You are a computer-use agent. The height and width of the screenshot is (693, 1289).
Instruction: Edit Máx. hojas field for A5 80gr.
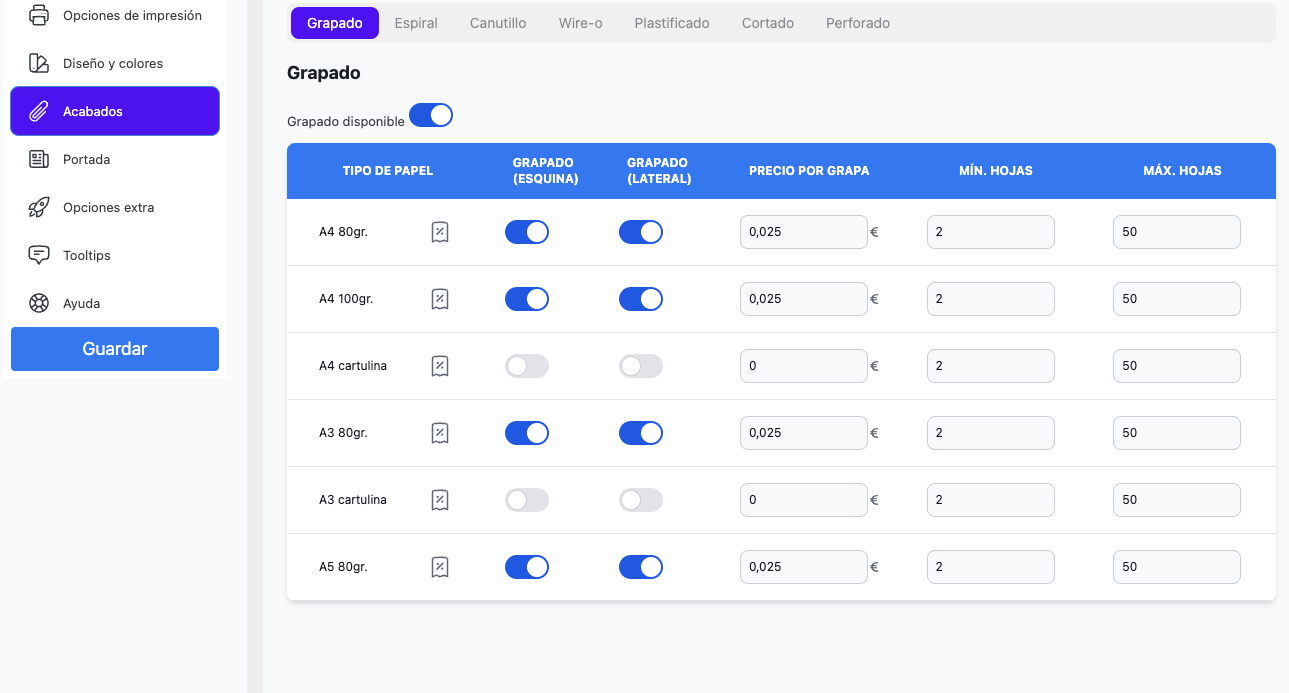[1177, 567]
